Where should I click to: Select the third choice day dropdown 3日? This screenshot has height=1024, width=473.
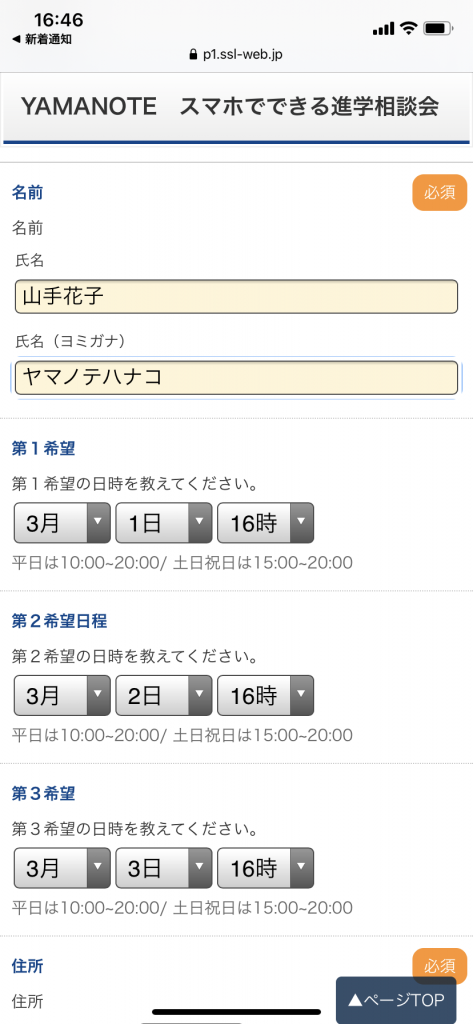click(x=164, y=868)
